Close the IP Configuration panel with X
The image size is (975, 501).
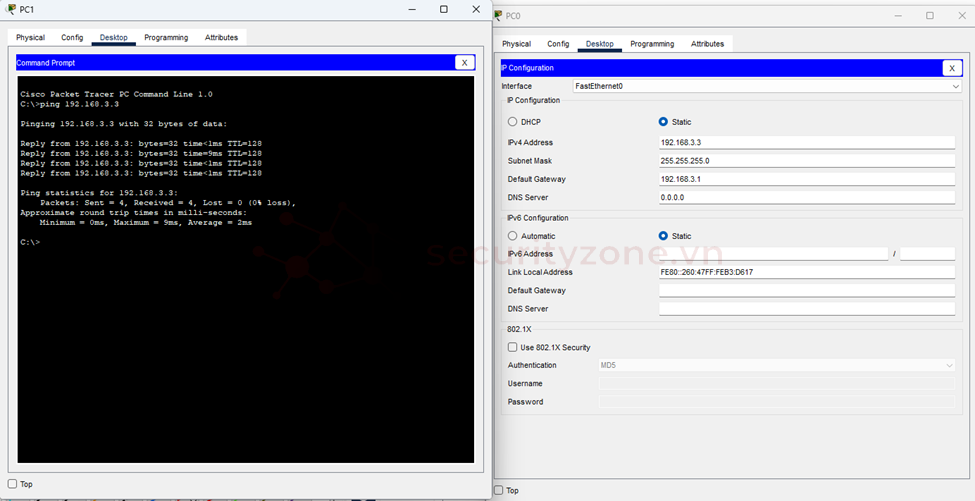click(952, 68)
